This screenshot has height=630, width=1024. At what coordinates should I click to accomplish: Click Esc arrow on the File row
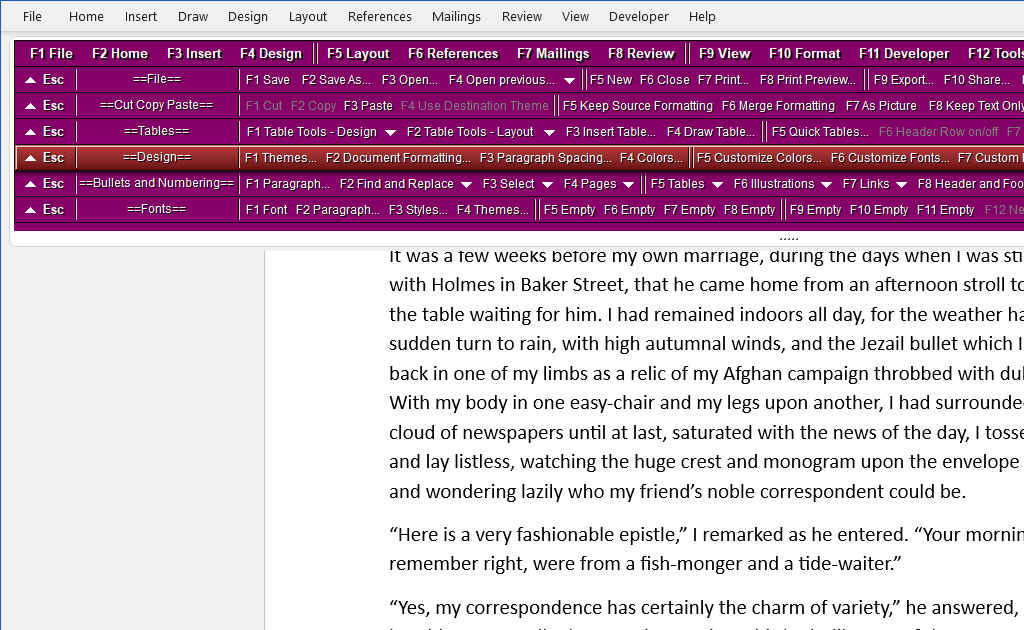pyautogui.click(x=44, y=80)
